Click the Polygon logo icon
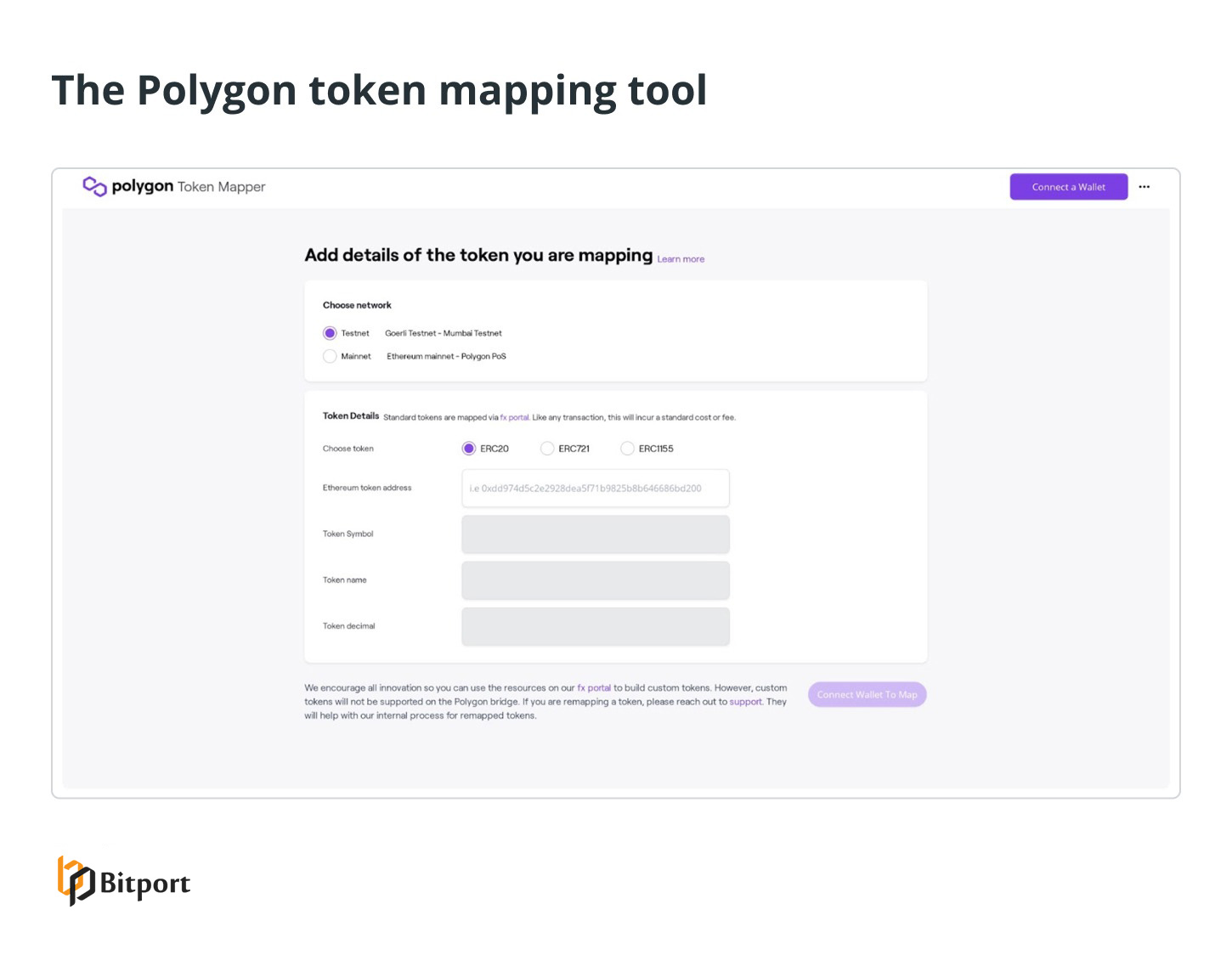The width and height of the screenshot is (1232, 955). [94, 185]
